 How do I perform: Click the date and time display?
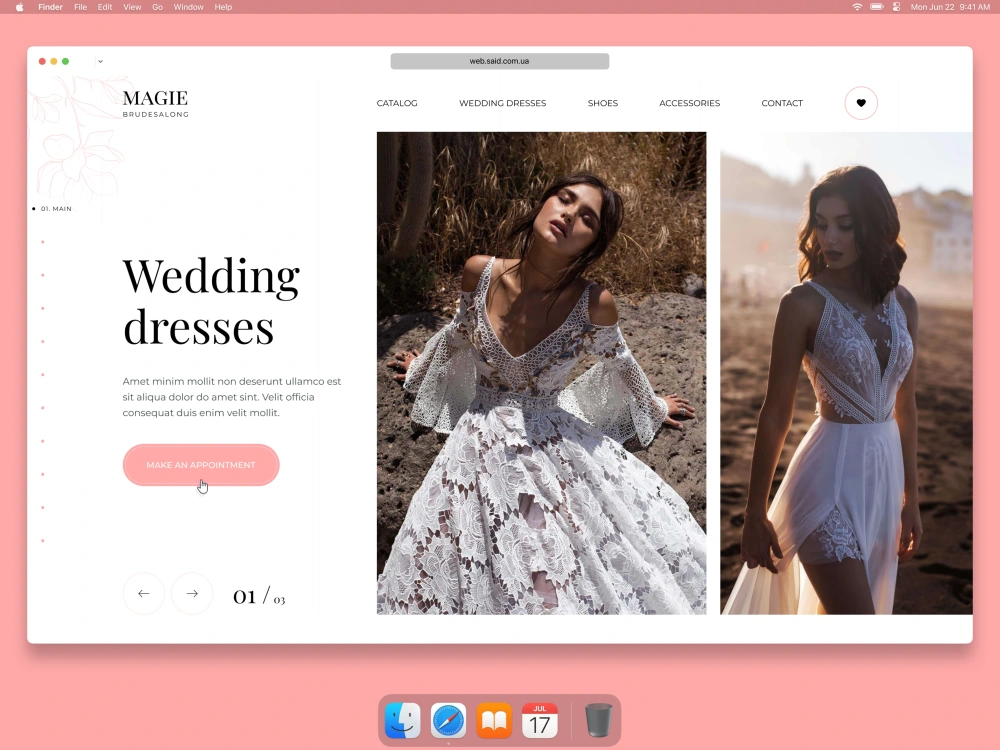(950, 7)
